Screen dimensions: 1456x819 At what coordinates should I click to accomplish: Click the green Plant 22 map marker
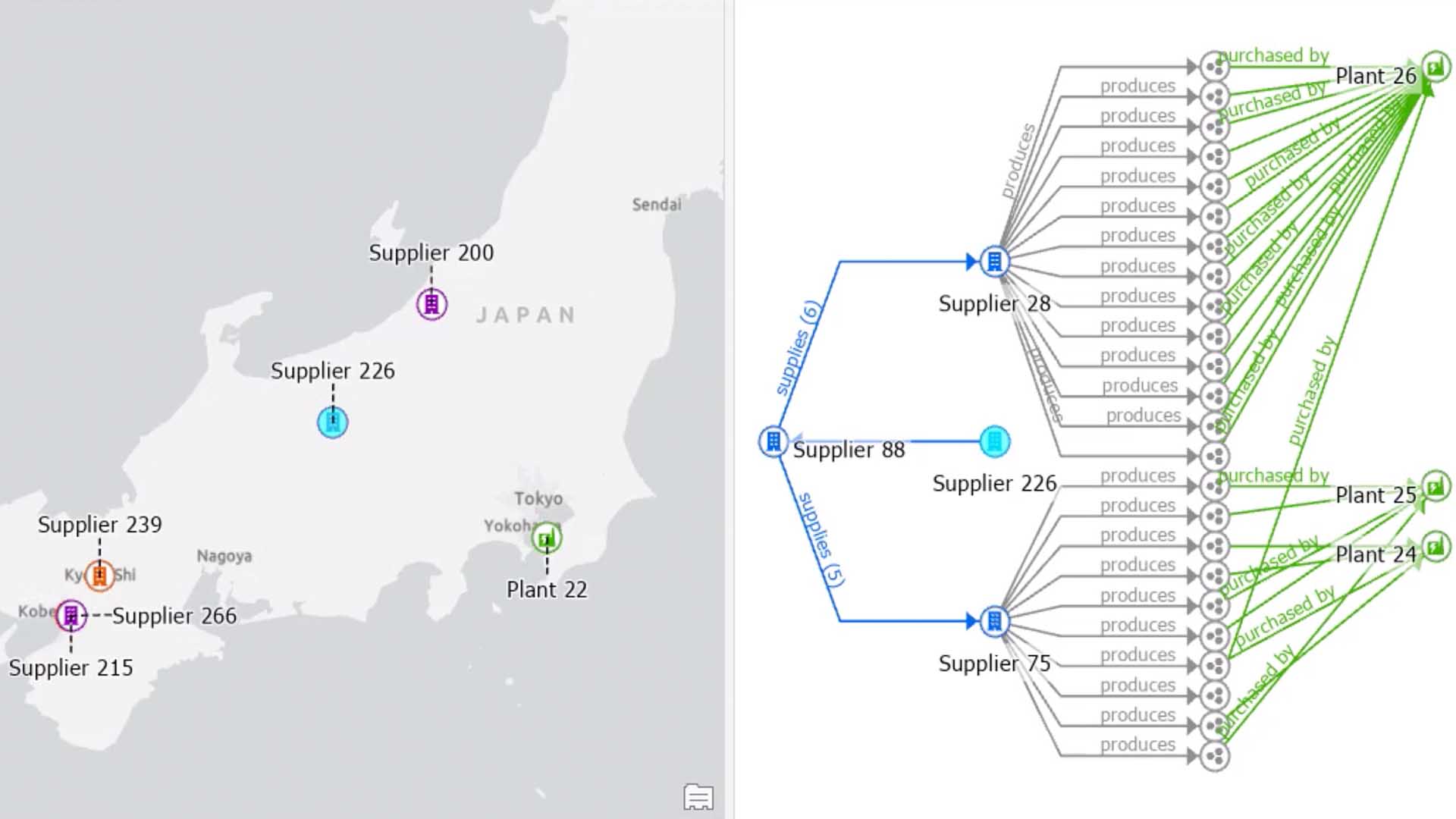(x=546, y=539)
